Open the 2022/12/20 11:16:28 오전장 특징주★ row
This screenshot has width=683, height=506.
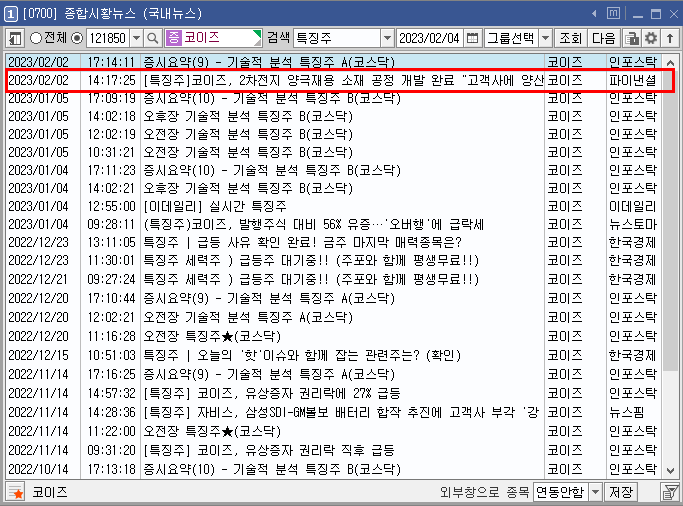333,336
